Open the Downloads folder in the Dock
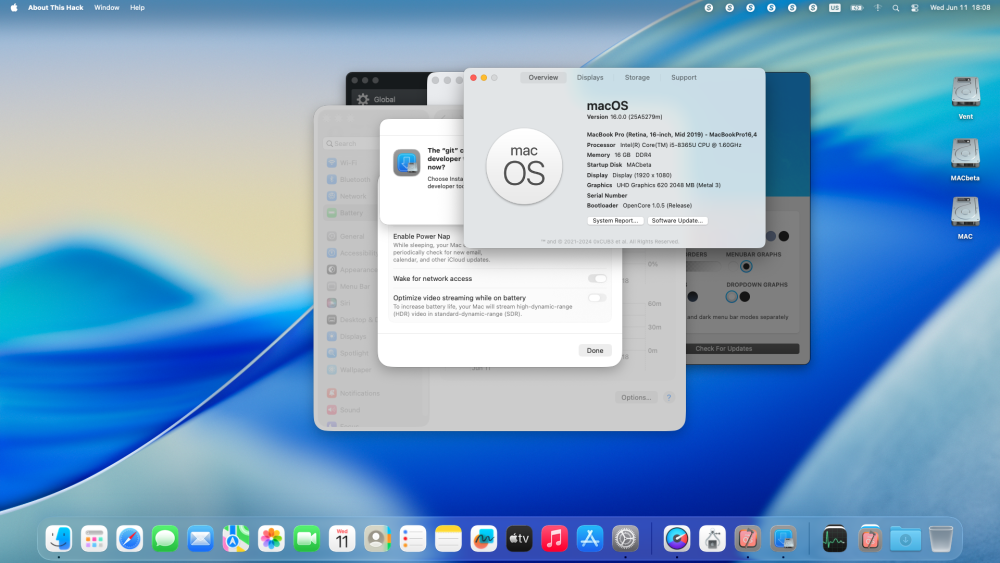The height and width of the screenshot is (563, 1000). point(906,539)
